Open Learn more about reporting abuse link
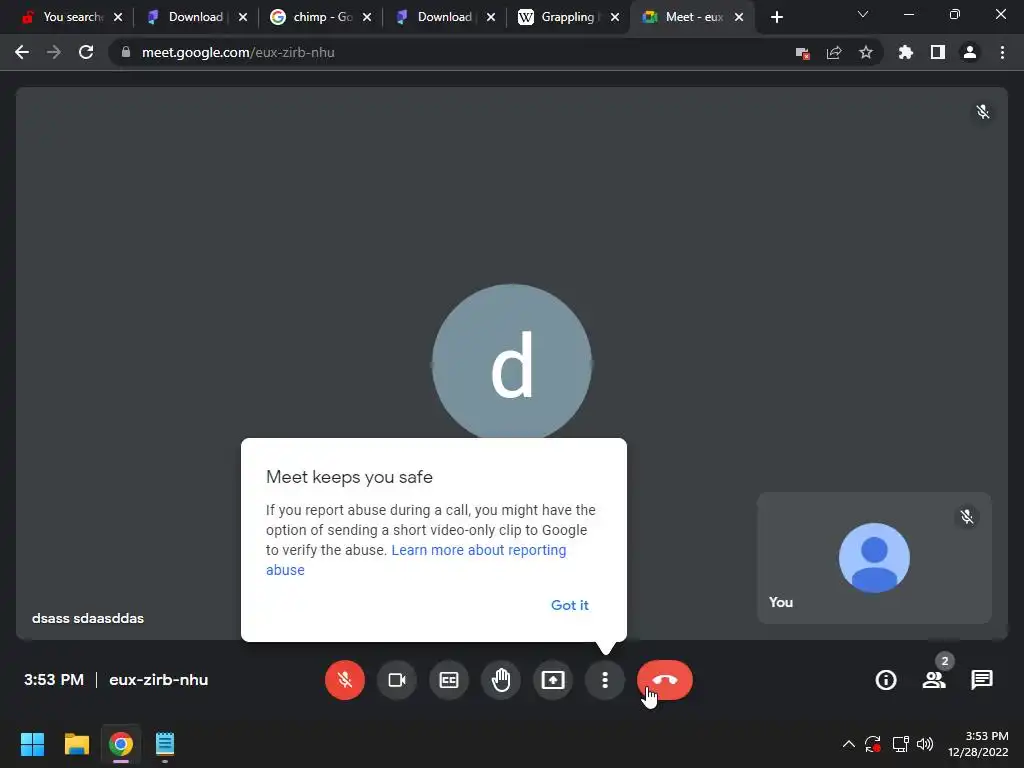The width and height of the screenshot is (1024, 768). tap(416, 560)
